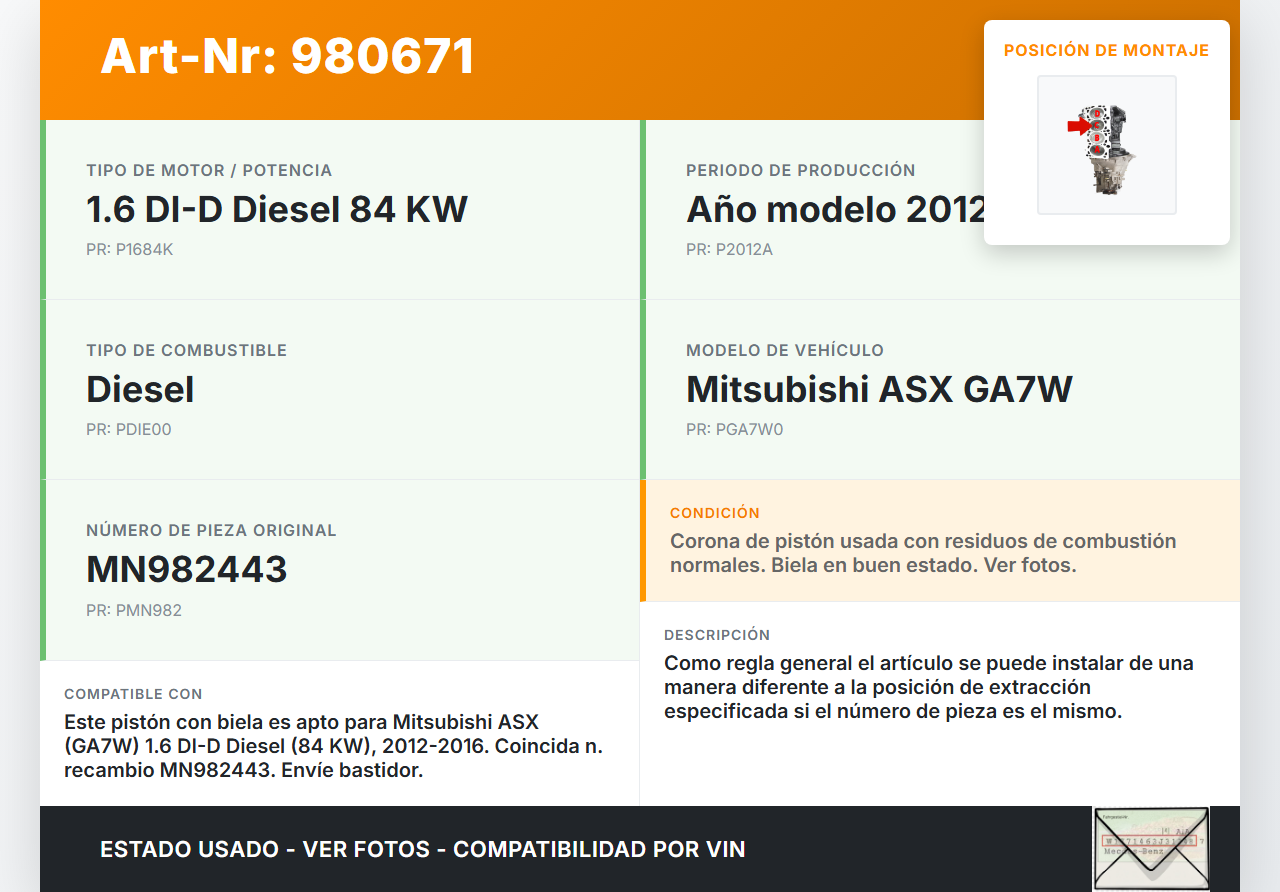Click the compatibility paragraph starting Este pistón
1280x892 pixels.
click(x=333, y=746)
